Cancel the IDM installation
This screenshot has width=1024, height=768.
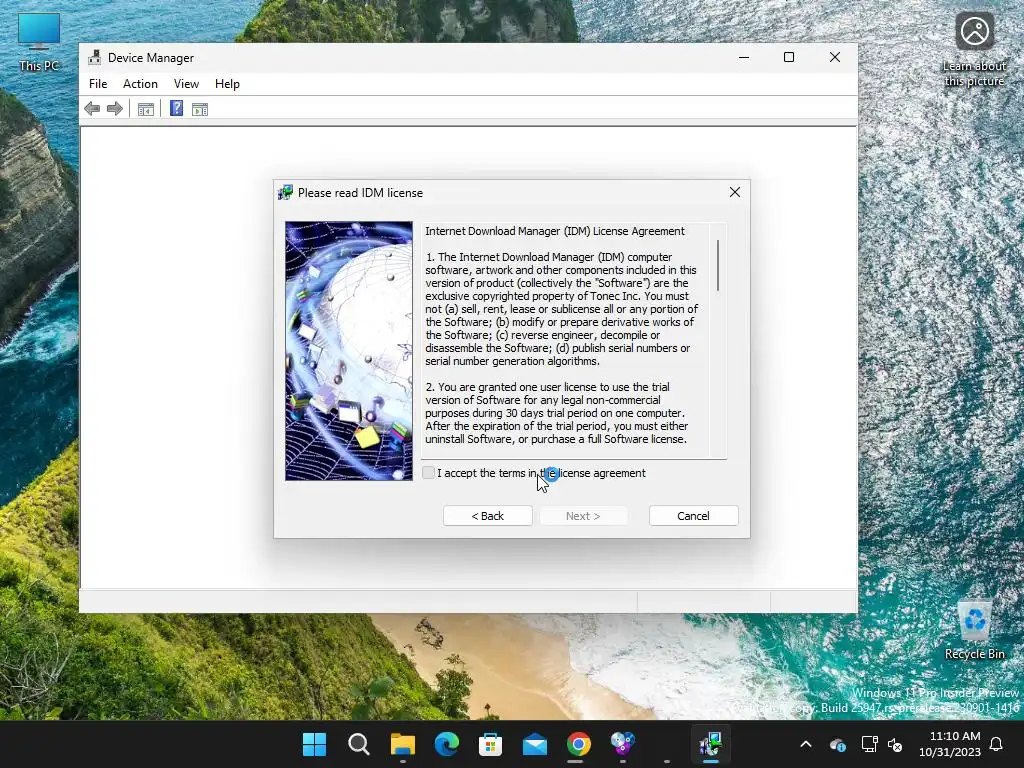(x=693, y=516)
